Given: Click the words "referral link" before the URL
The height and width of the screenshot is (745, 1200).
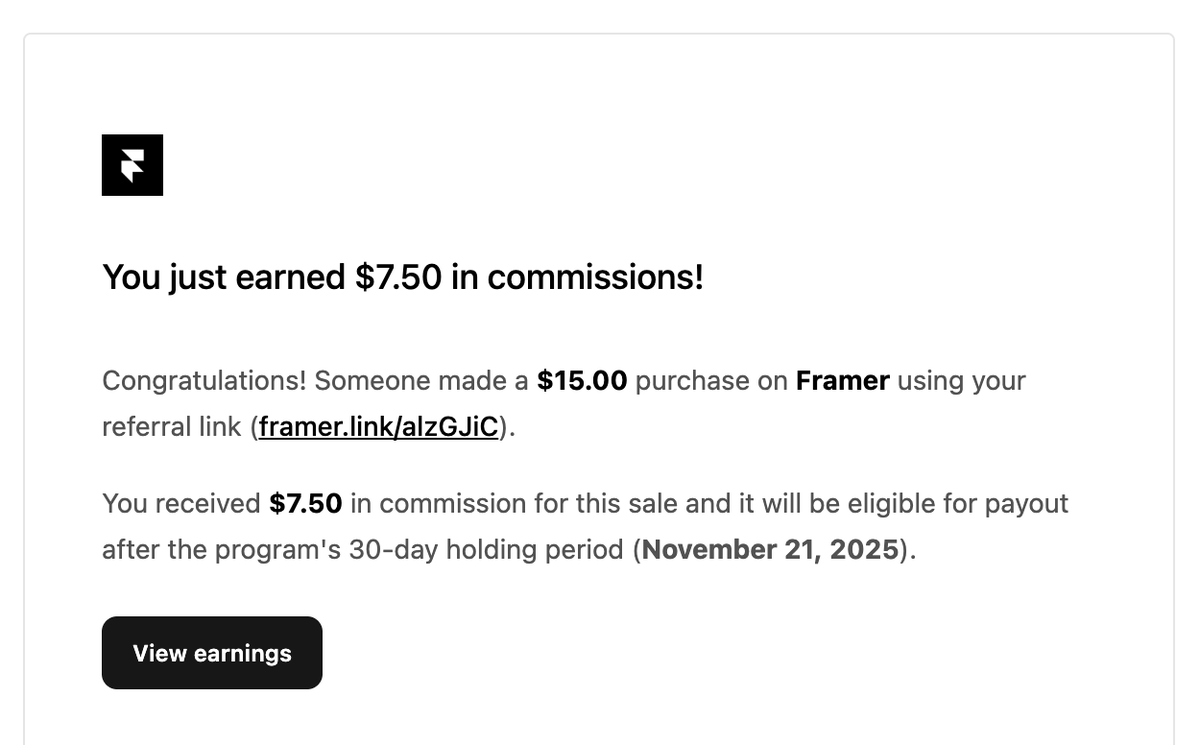Looking at the screenshot, I should pyautogui.click(x=171, y=427).
